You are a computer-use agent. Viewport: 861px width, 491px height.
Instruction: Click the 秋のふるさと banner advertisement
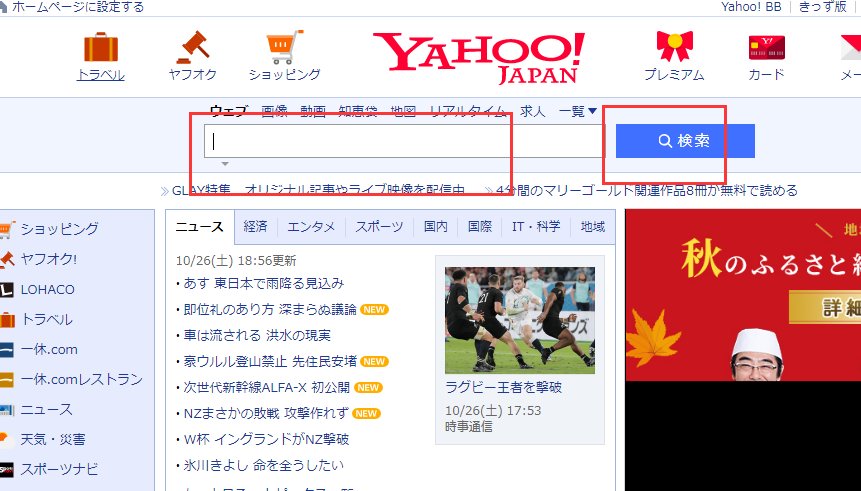[743, 295]
